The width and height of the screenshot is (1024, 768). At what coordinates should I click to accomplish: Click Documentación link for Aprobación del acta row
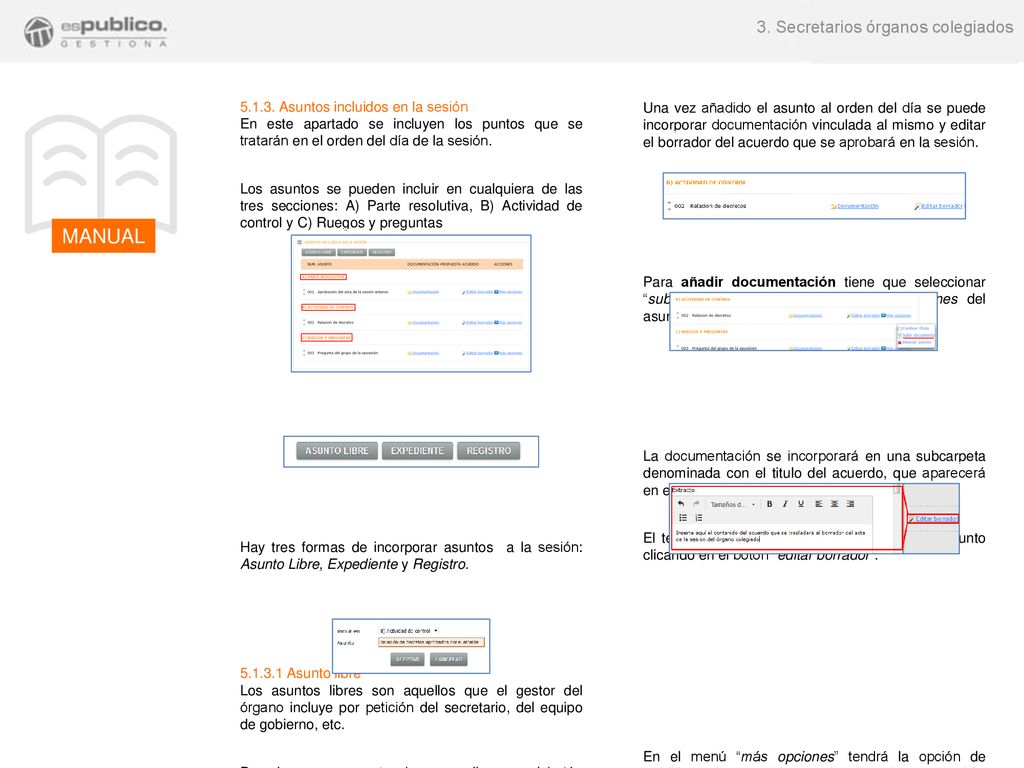click(x=423, y=292)
